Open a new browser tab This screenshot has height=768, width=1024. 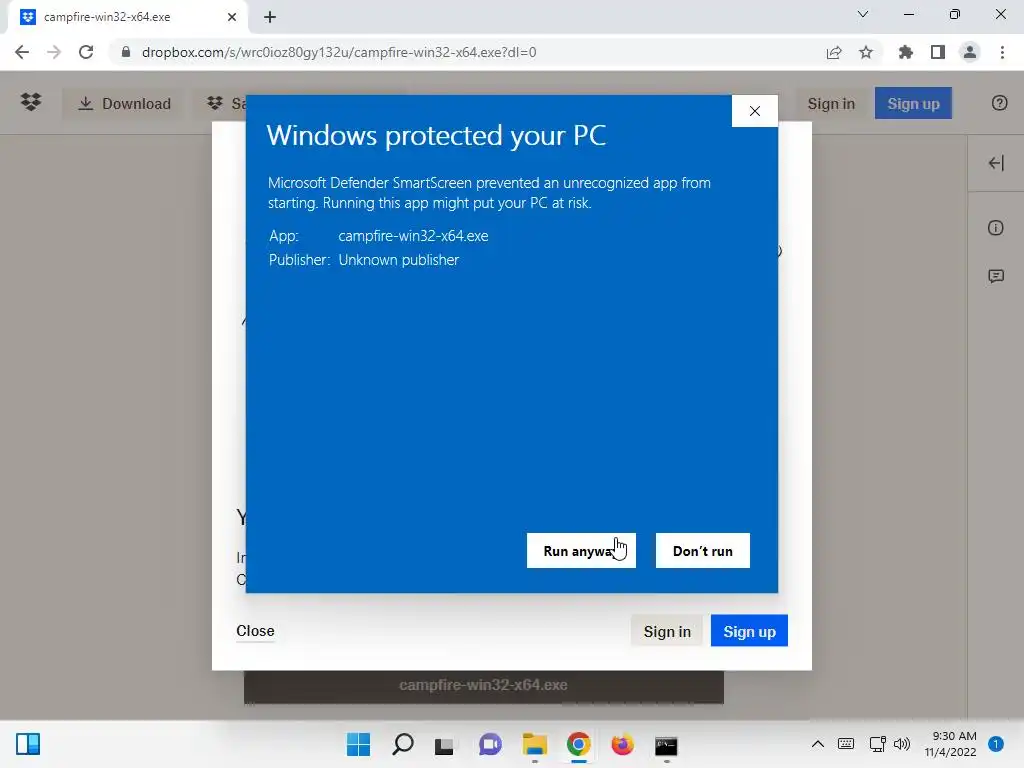click(270, 17)
